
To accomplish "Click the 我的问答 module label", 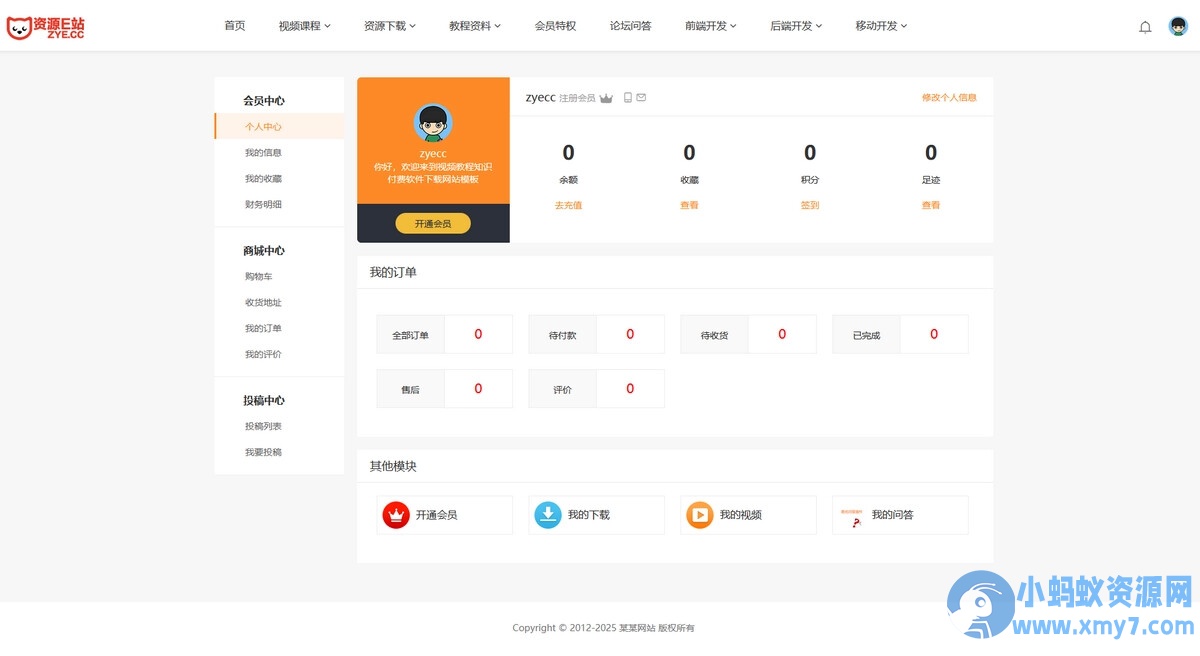I will 893,515.
